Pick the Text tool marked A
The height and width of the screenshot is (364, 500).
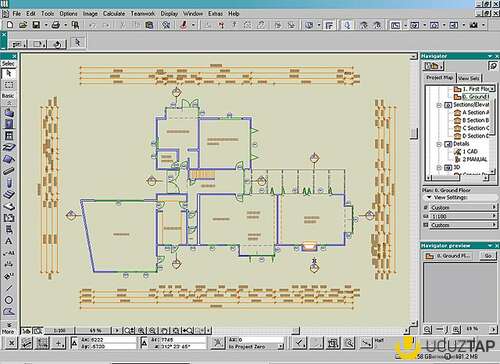9,241
